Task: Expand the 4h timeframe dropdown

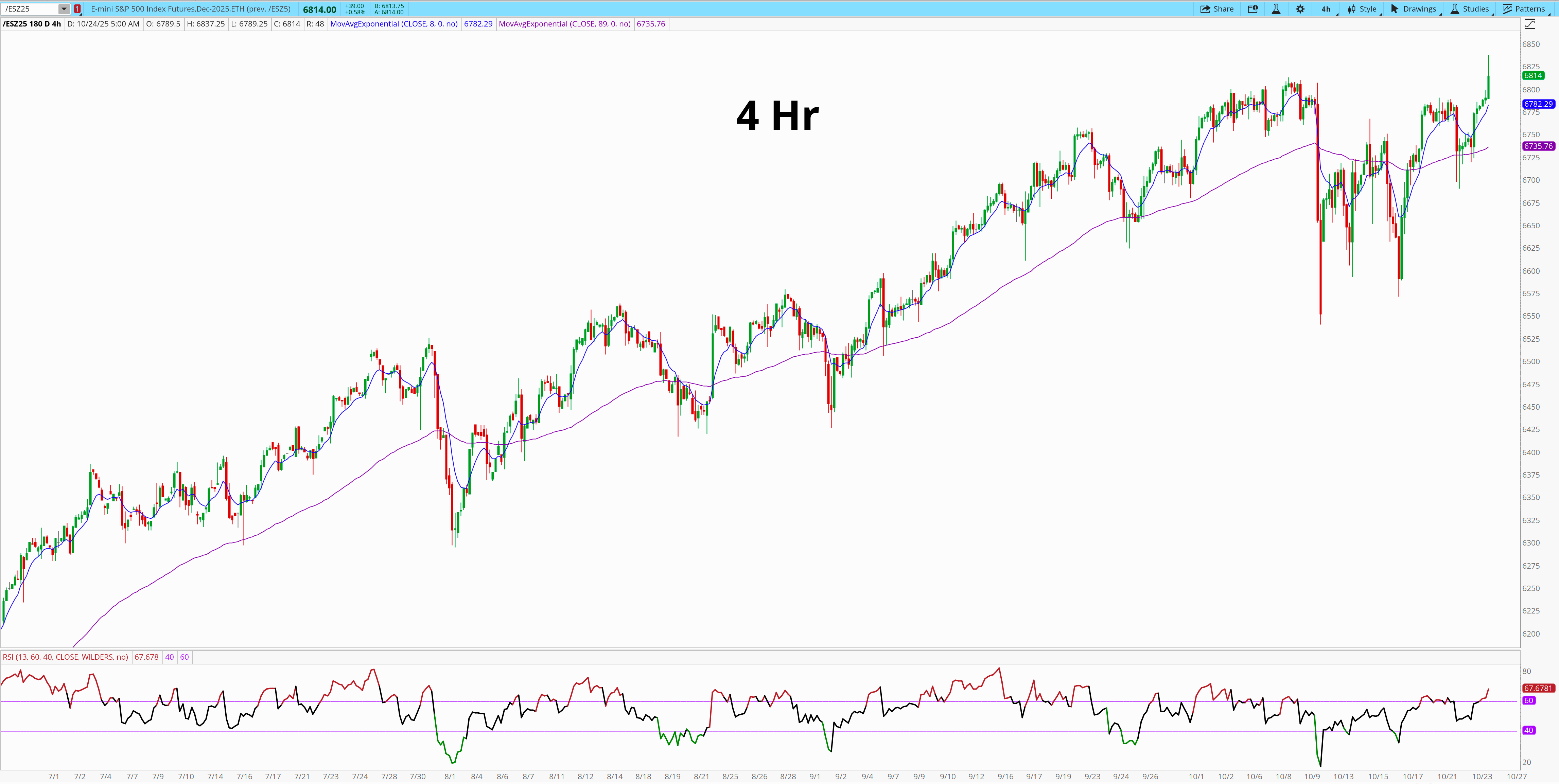Action: pos(1327,9)
